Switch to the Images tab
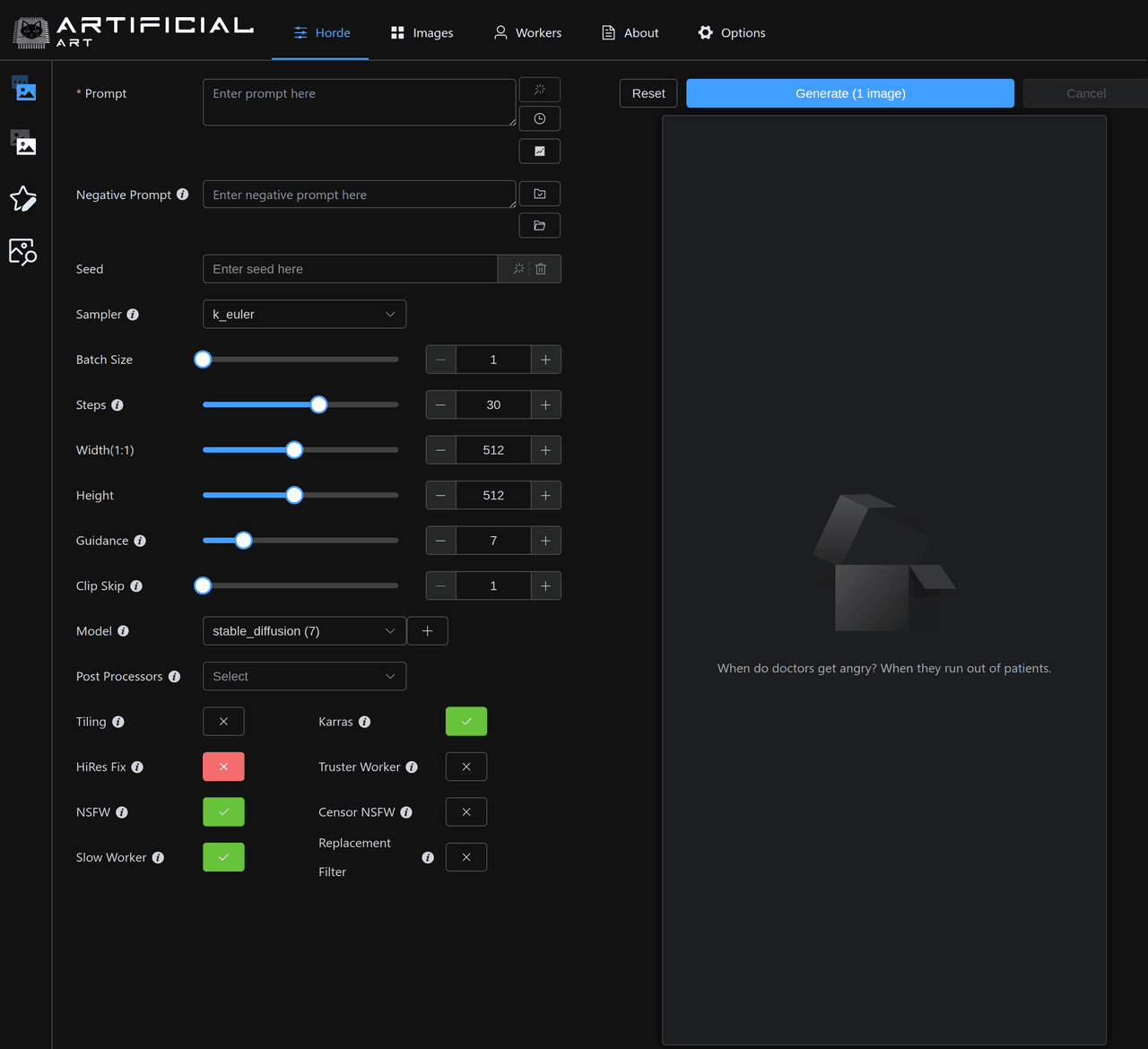This screenshot has width=1148, height=1049. tap(422, 33)
